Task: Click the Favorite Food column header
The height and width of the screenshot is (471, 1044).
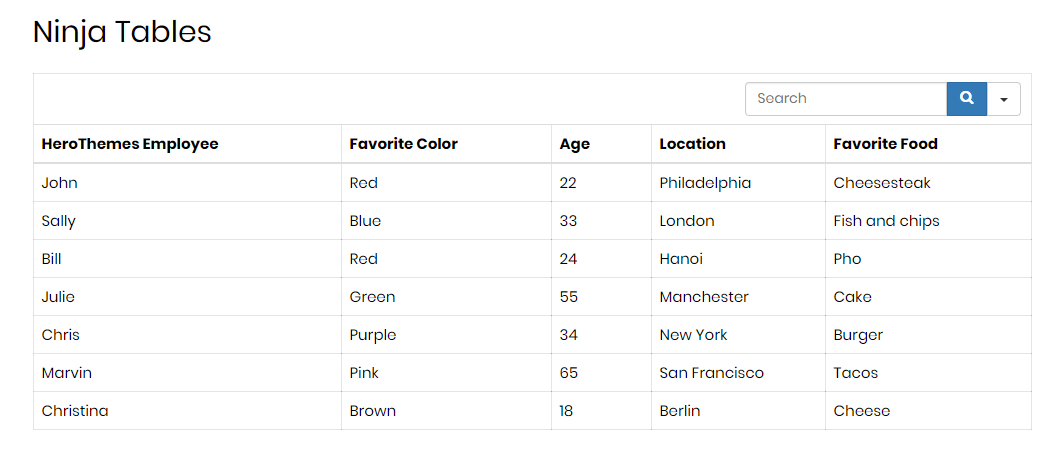Action: (885, 144)
